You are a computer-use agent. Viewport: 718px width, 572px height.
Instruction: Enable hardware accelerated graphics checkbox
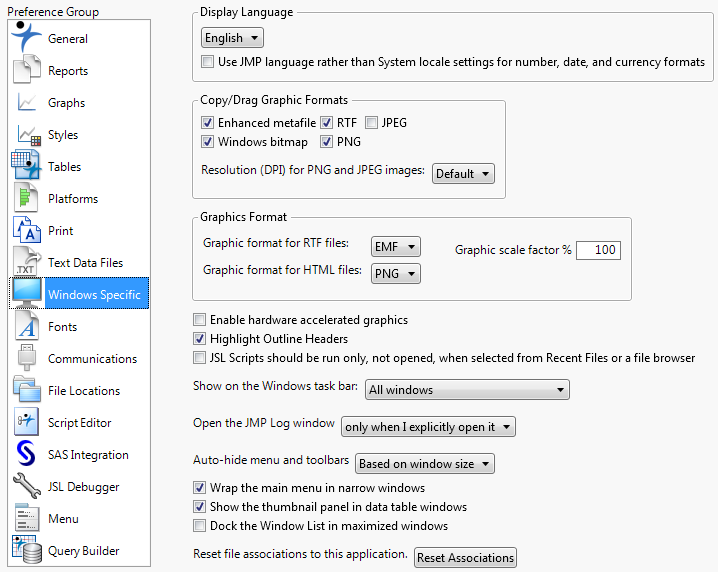click(x=200, y=320)
